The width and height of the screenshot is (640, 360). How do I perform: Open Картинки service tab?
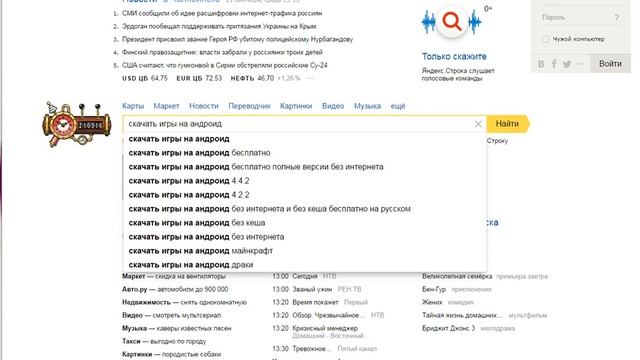(296, 106)
